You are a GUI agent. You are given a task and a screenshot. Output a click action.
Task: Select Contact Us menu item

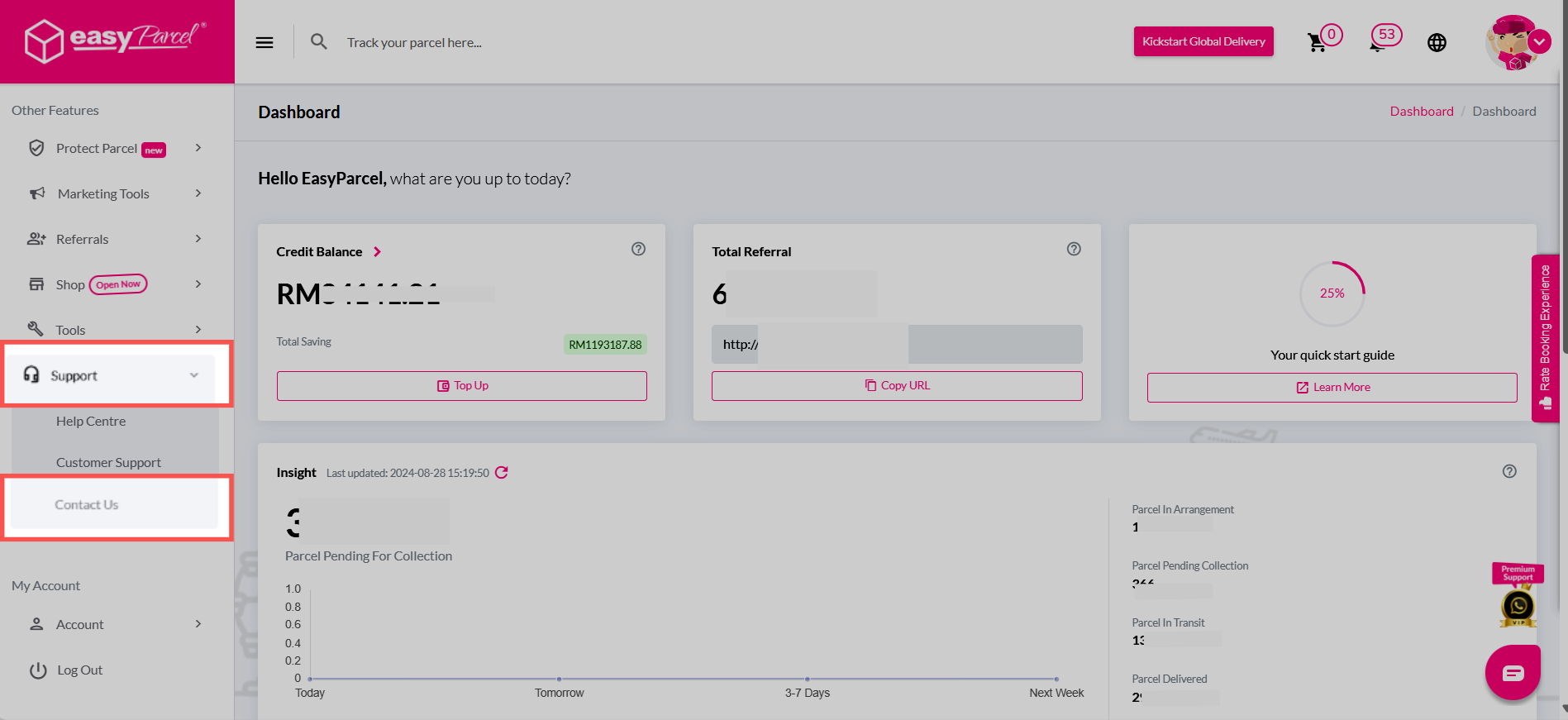pyautogui.click(x=87, y=504)
